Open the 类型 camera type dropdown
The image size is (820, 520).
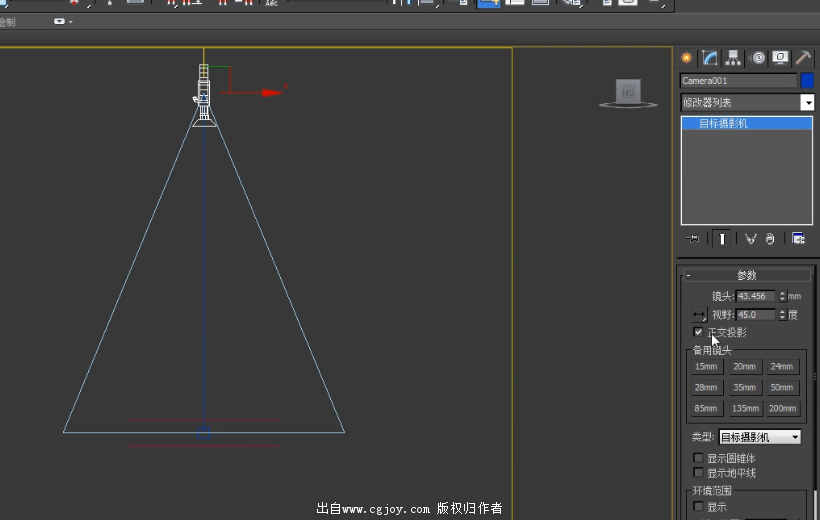click(x=760, y=437)
